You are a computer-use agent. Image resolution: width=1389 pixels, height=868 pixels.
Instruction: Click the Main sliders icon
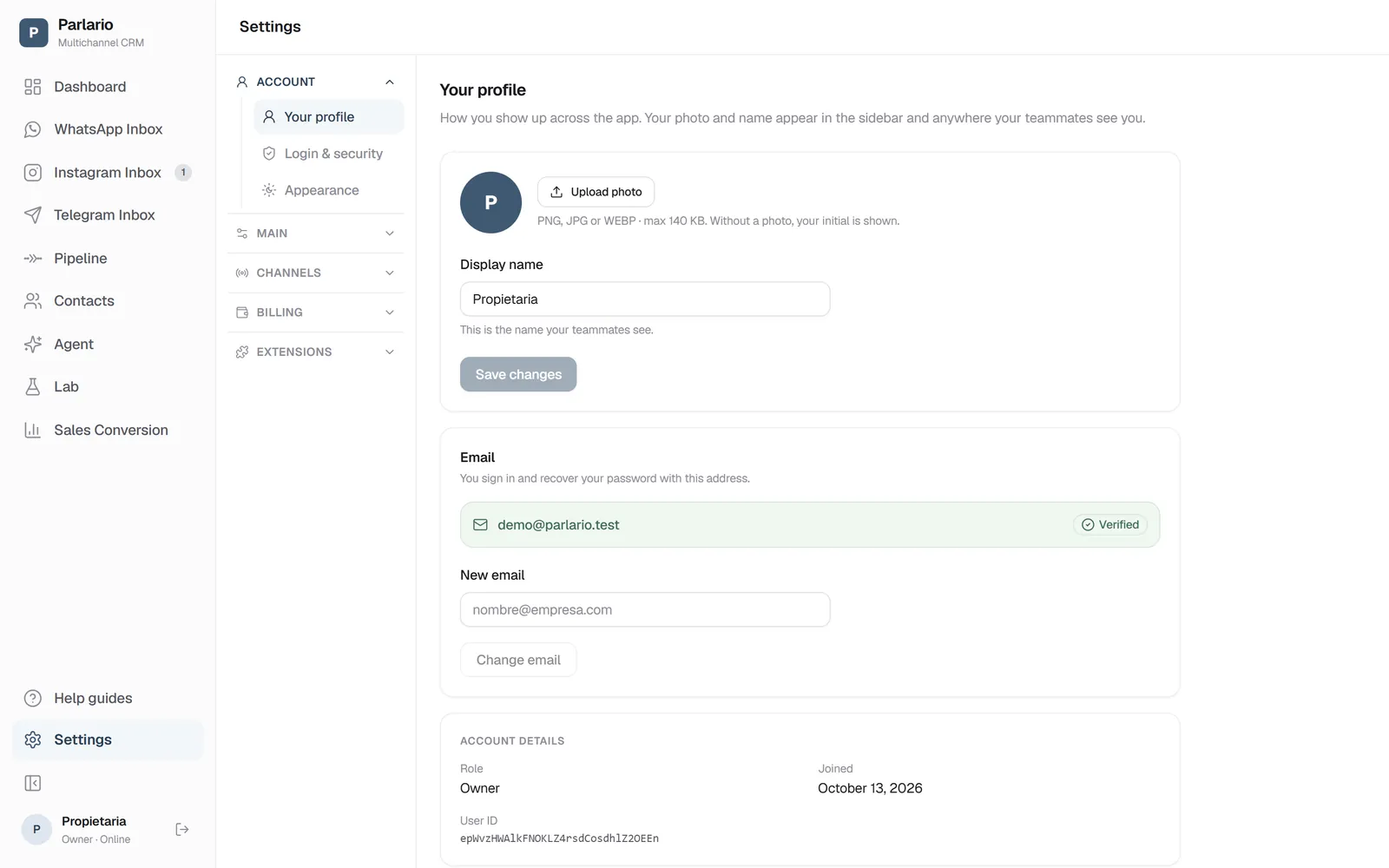(x=242, y=233)
